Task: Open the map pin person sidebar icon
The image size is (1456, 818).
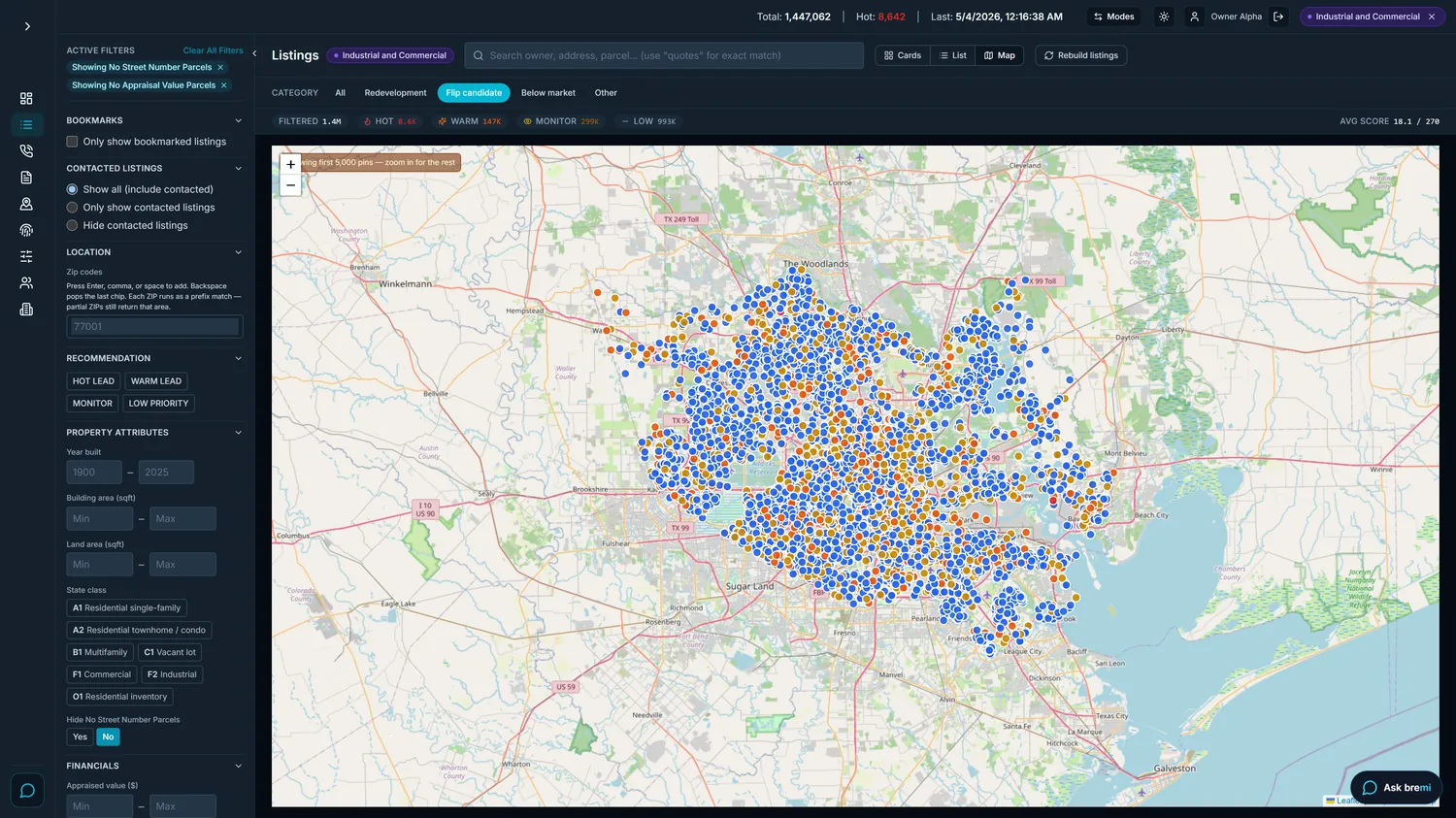Action: (x=26, y=204)
